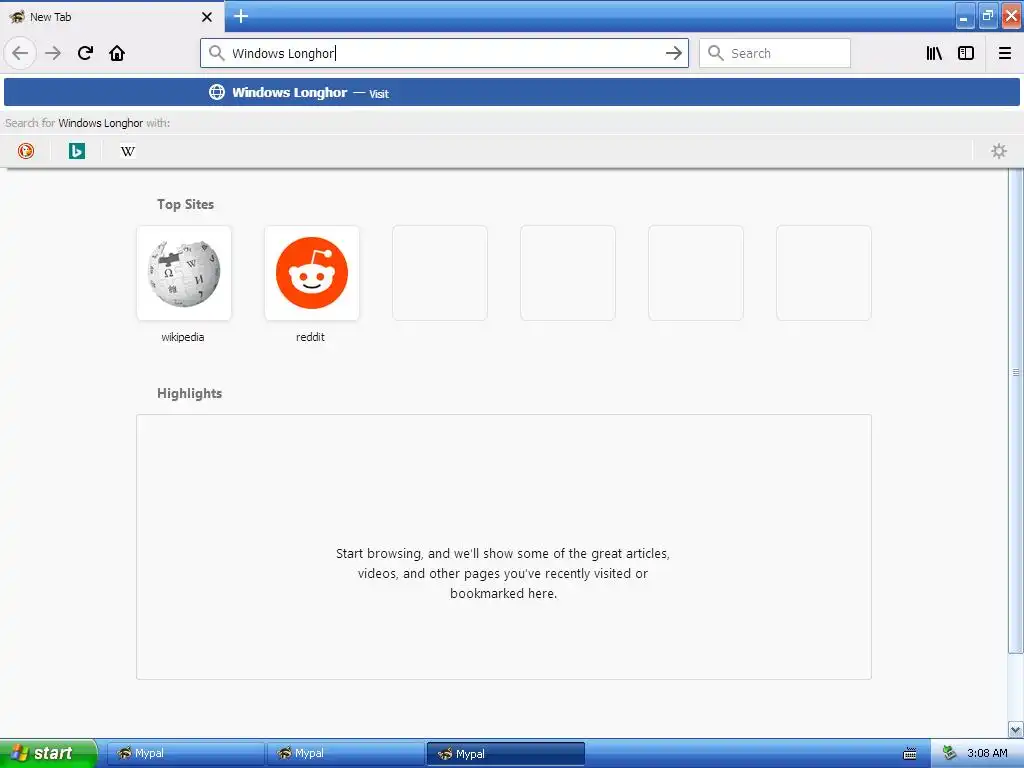The image size is (1024, 768).
Task: Click the scrollbar down arrow
Action: 1016,729
